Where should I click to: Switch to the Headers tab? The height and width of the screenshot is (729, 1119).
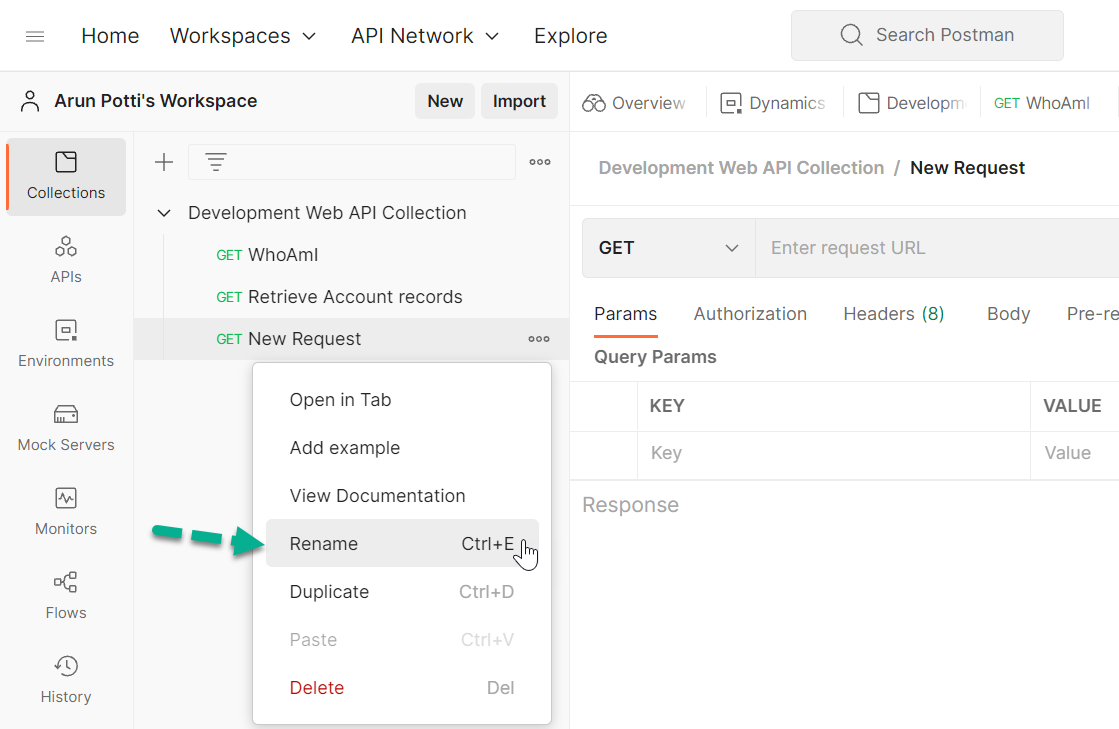click(x=893, y=313)
